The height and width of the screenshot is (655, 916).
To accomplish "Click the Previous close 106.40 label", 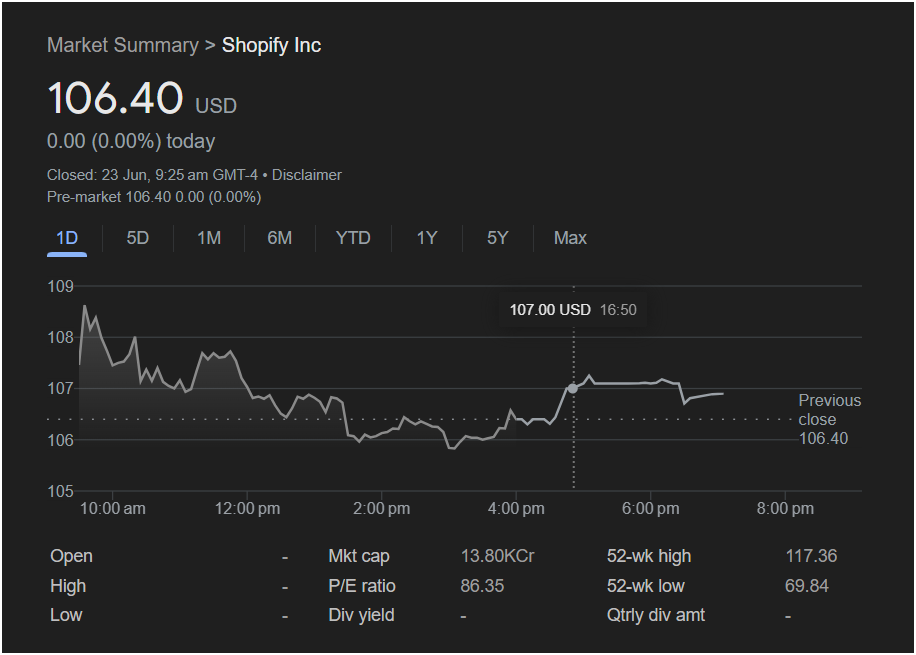I will [829, 419].
